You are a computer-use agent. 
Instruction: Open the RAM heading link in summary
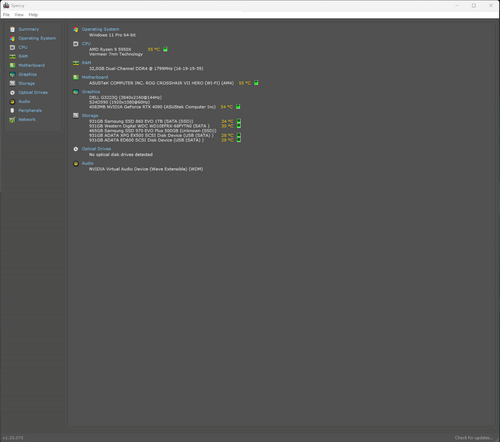point(86,63)
